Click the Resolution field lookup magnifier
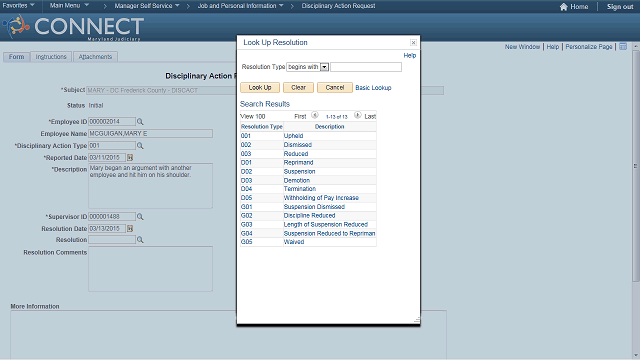This screenshot has width=640, height=360. pos(140,240)
